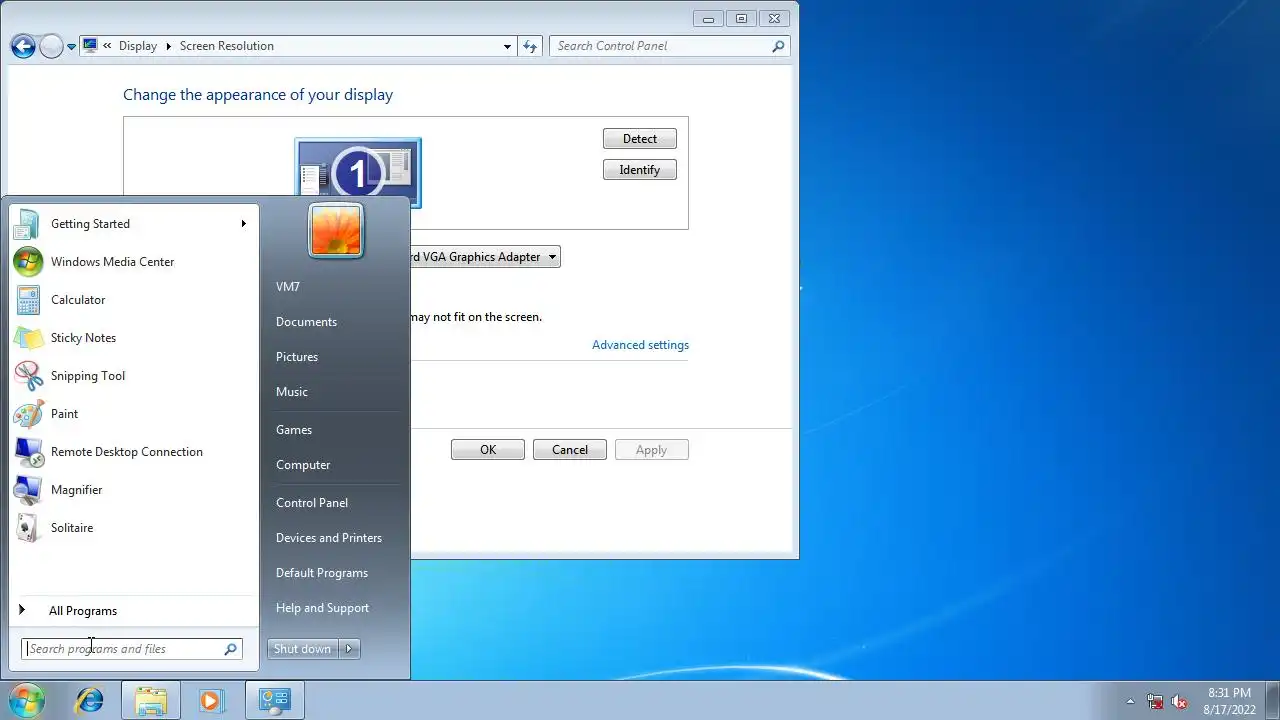1280x720 pixels.
Task: Click the Start menu search magnifier icon
Action: click(x=230, y=649)
